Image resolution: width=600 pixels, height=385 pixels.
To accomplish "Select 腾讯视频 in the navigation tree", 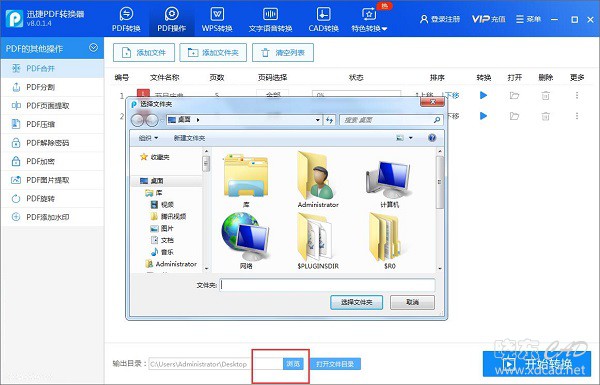I will [x=168, y=217].
